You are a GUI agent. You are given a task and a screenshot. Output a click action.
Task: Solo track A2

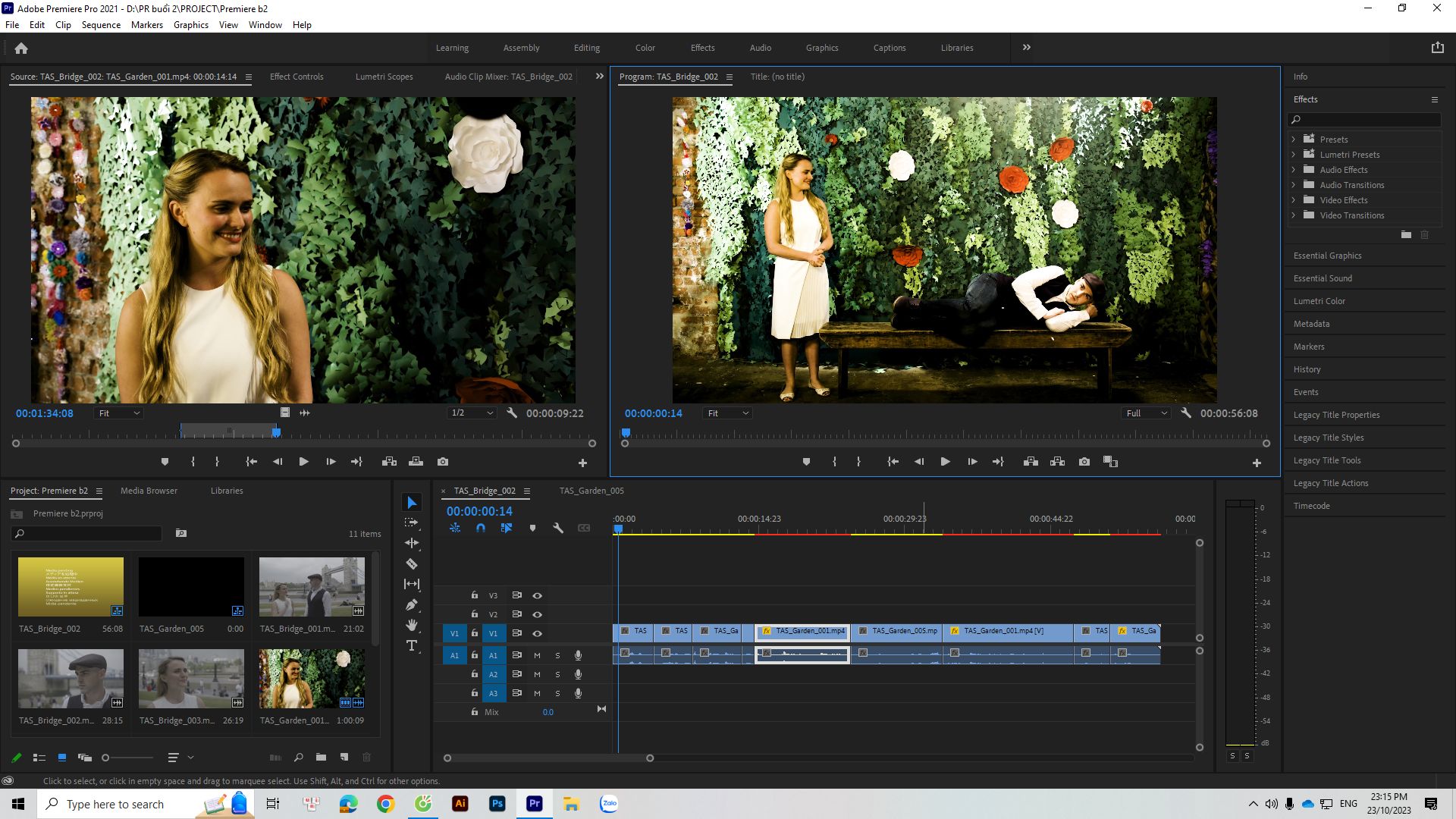pos(557,674)
